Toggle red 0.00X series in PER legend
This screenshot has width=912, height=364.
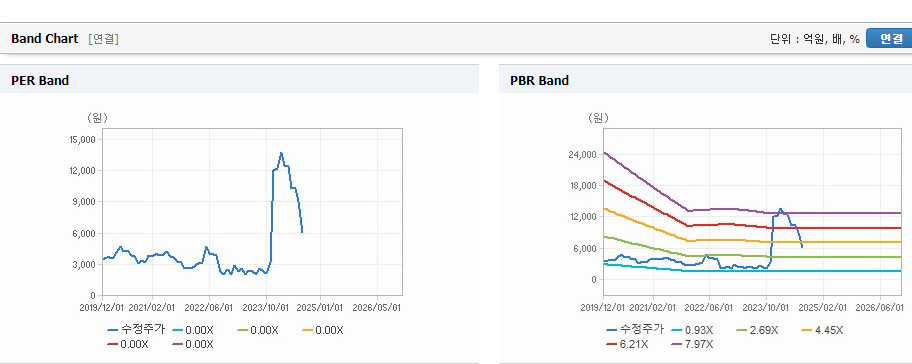click(128, 344)
